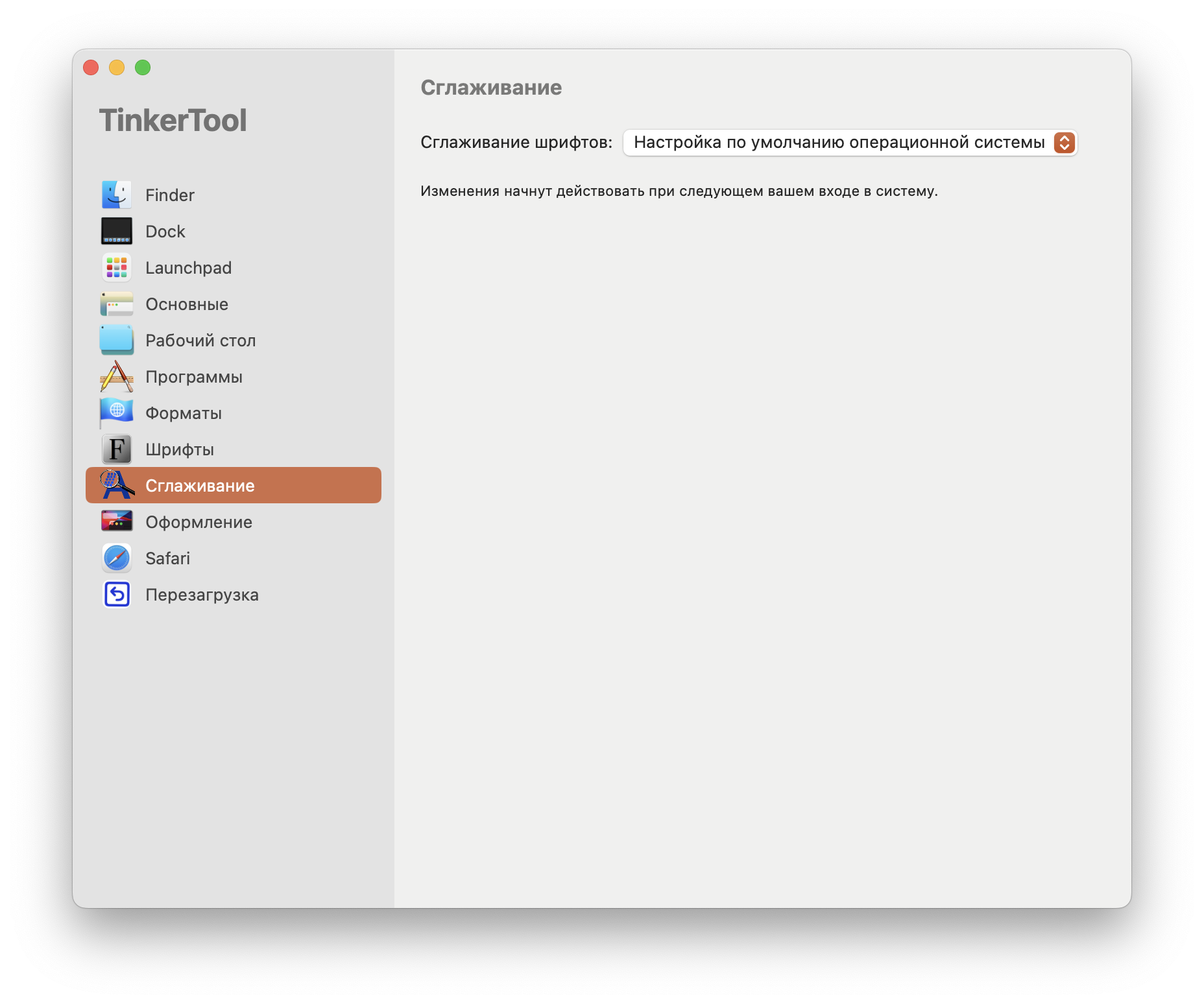Click the TinkerTool title text
The image size is (1204, 1004).
[x=173, y=121]
